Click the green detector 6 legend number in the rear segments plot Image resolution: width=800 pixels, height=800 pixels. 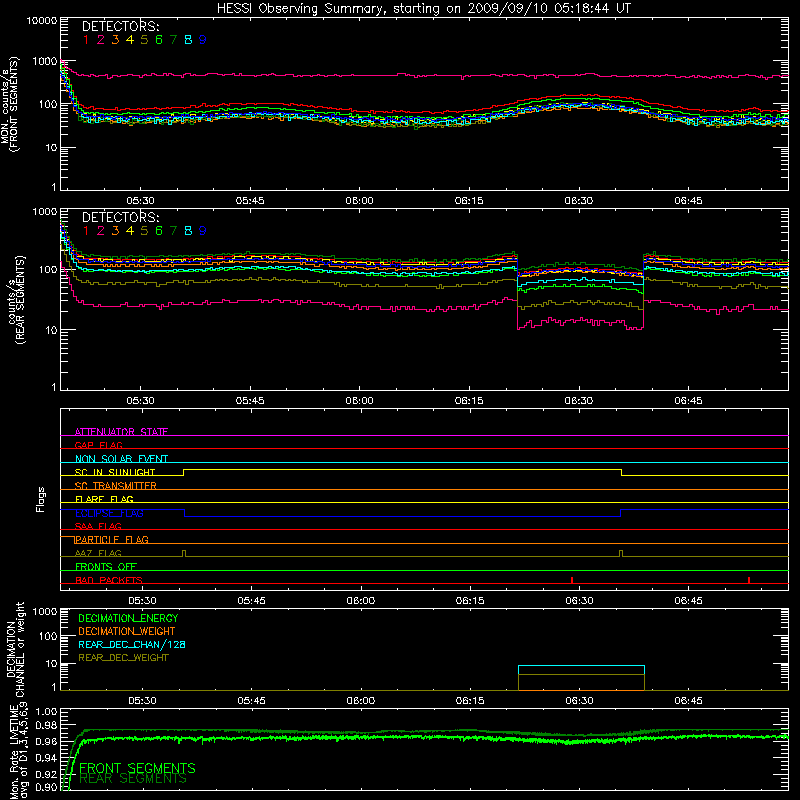click(159, 231)
